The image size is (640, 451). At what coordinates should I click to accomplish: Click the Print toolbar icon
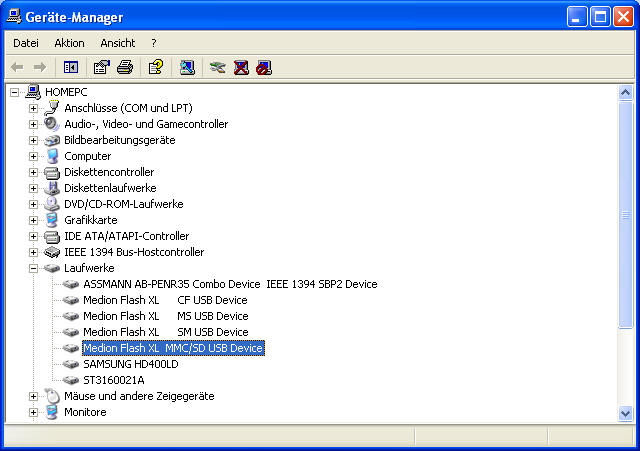click(125, 67)
